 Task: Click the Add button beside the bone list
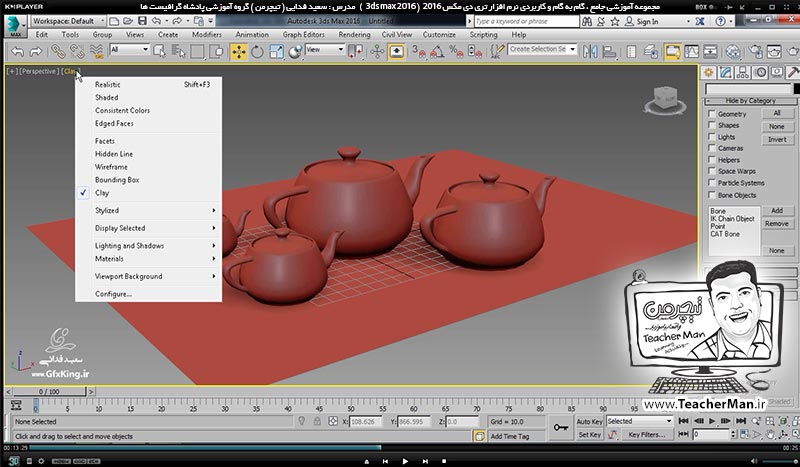coord(777,210)
